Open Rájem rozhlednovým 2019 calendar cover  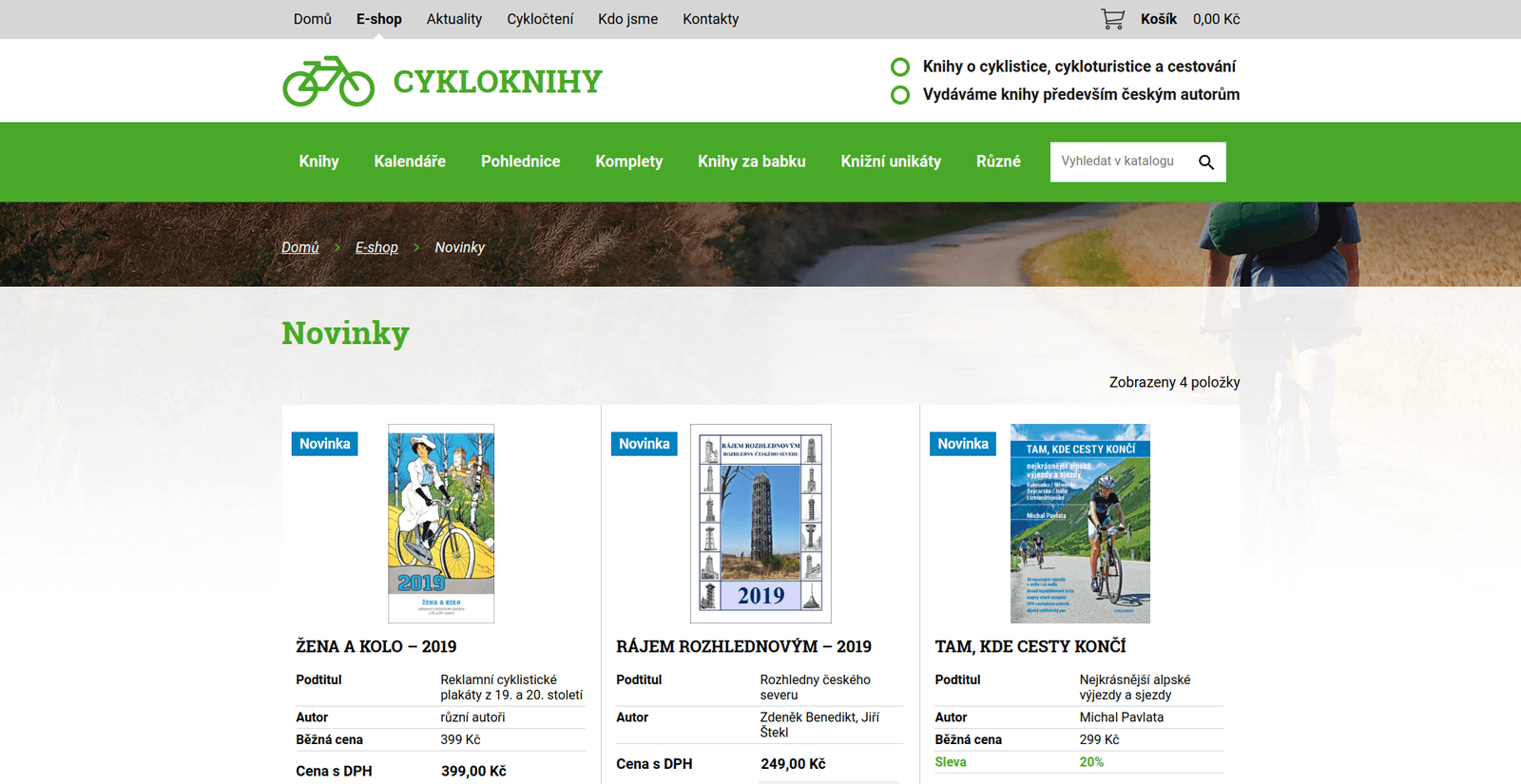pyautogui.click(x=760, y=524)
